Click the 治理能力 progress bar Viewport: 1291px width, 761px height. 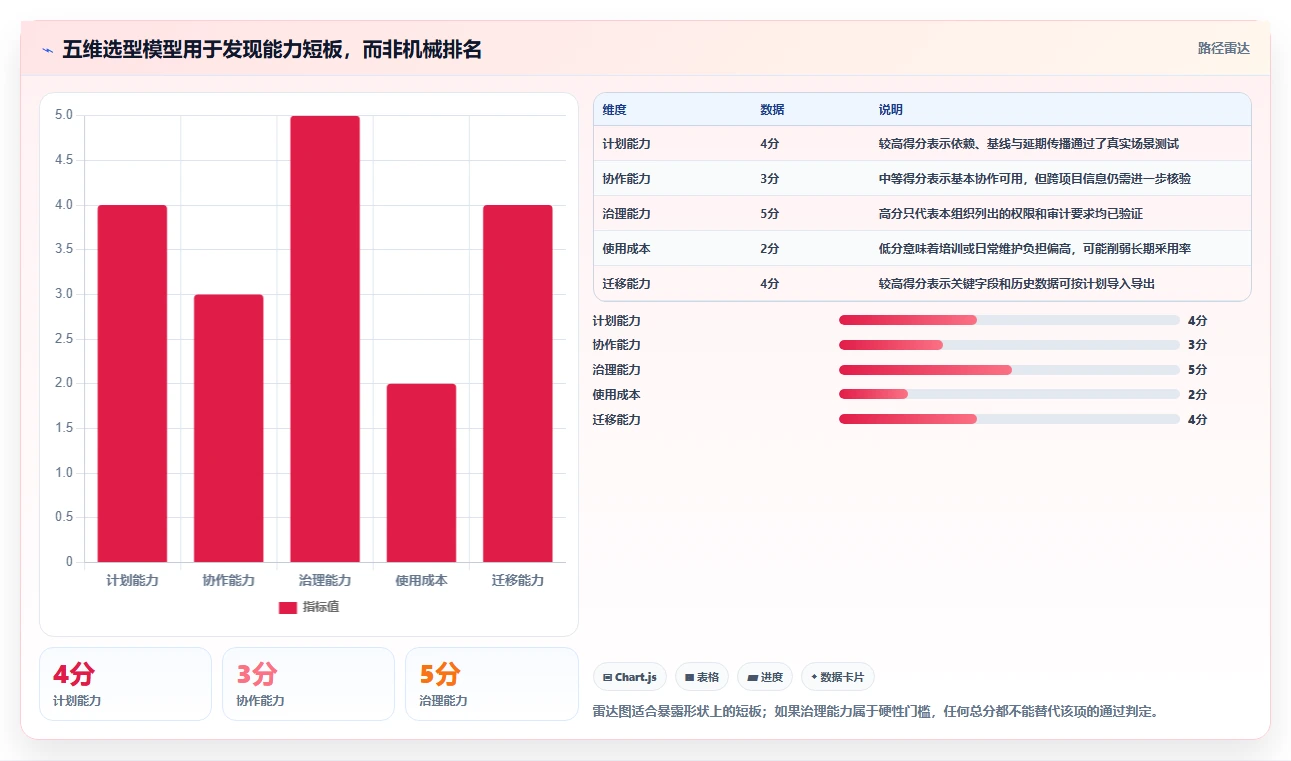pyautogui.click(x=1009, y=370)
